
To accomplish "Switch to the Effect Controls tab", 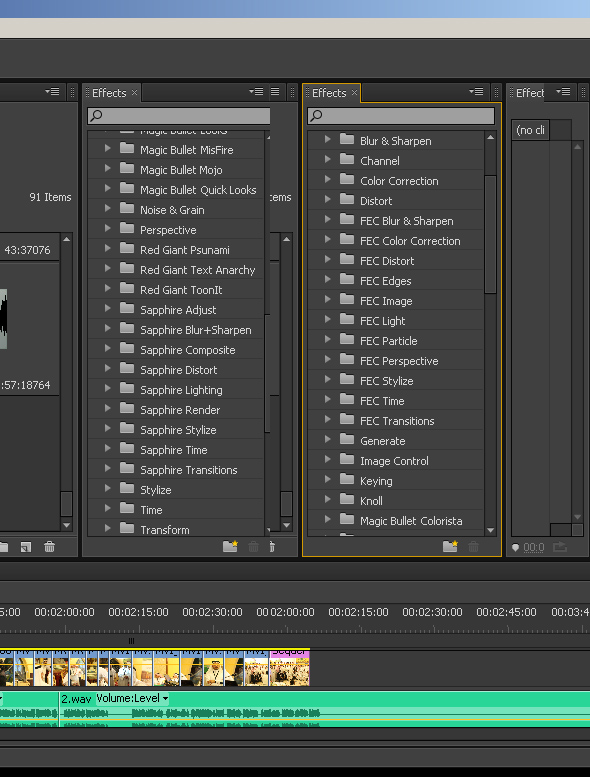I will [530, 93].
